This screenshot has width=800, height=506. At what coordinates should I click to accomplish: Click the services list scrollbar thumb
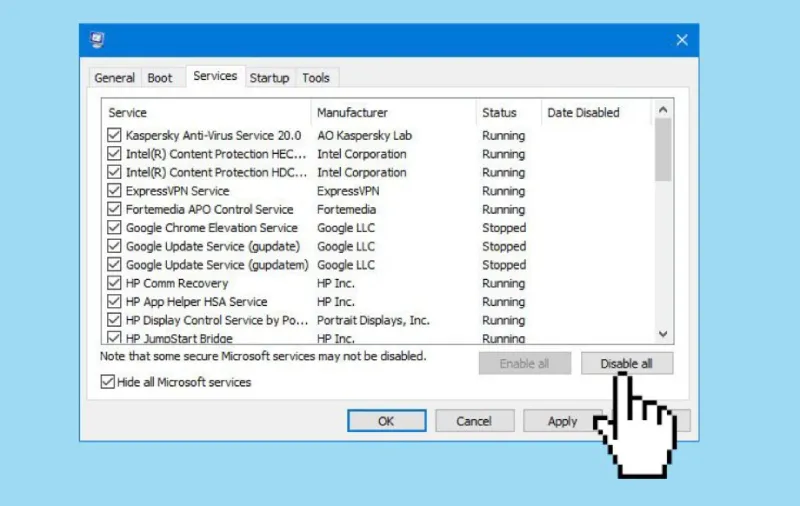[663, 150]
